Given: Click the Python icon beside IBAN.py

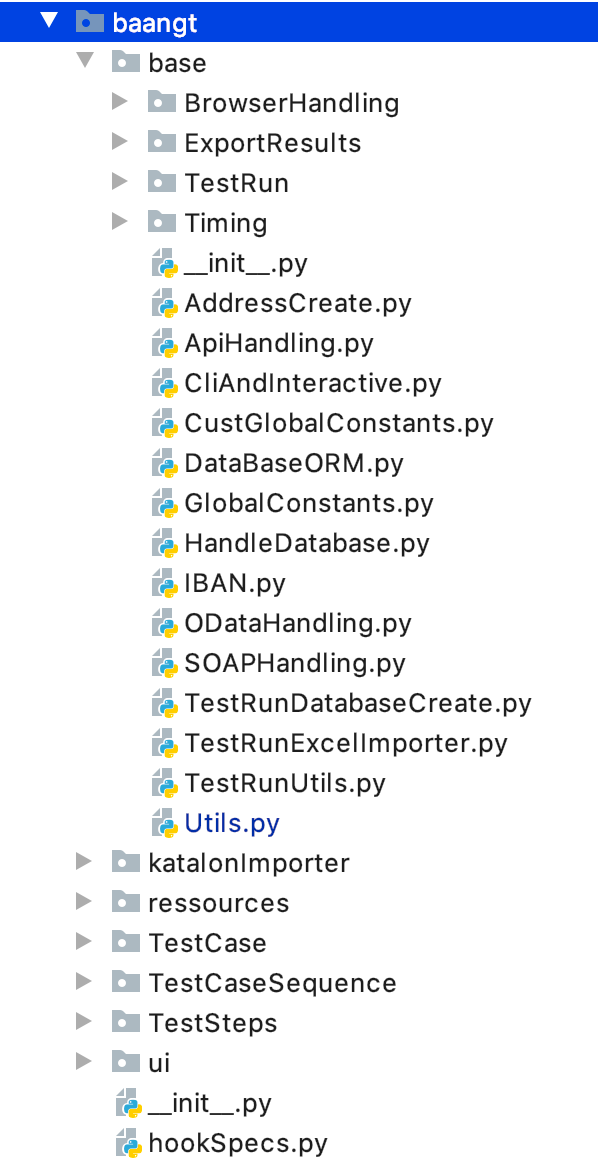Looking at the screenshot, I should click(x=164, y=584).
